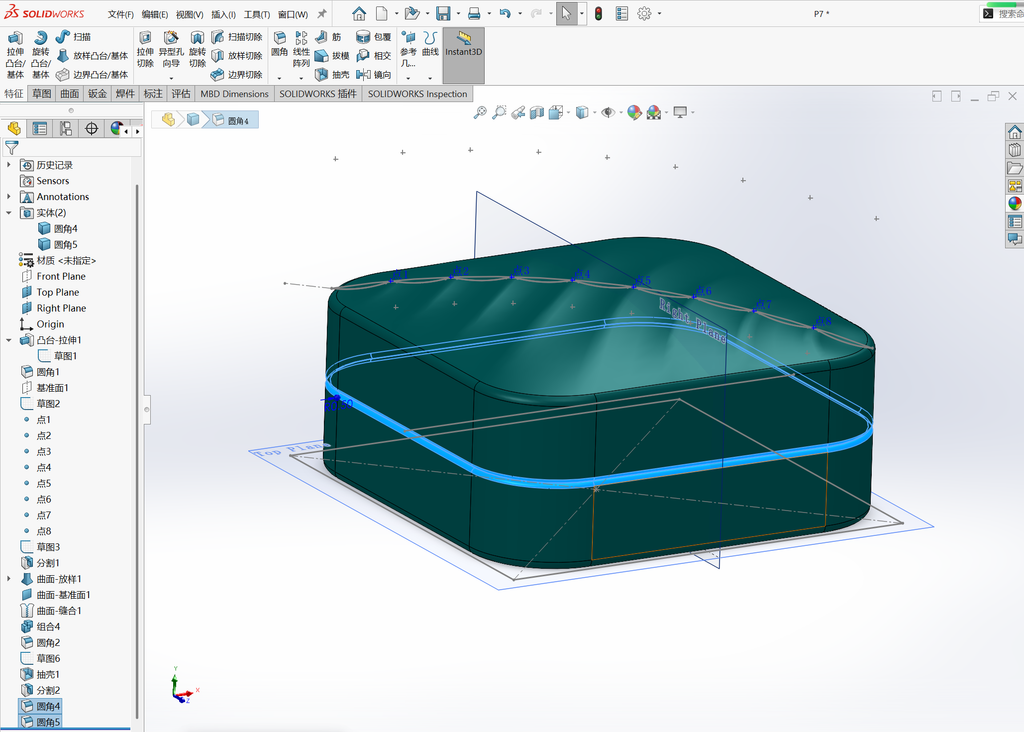Open the PropertyManager tab
1024x732 pixels.
(40, 129)
